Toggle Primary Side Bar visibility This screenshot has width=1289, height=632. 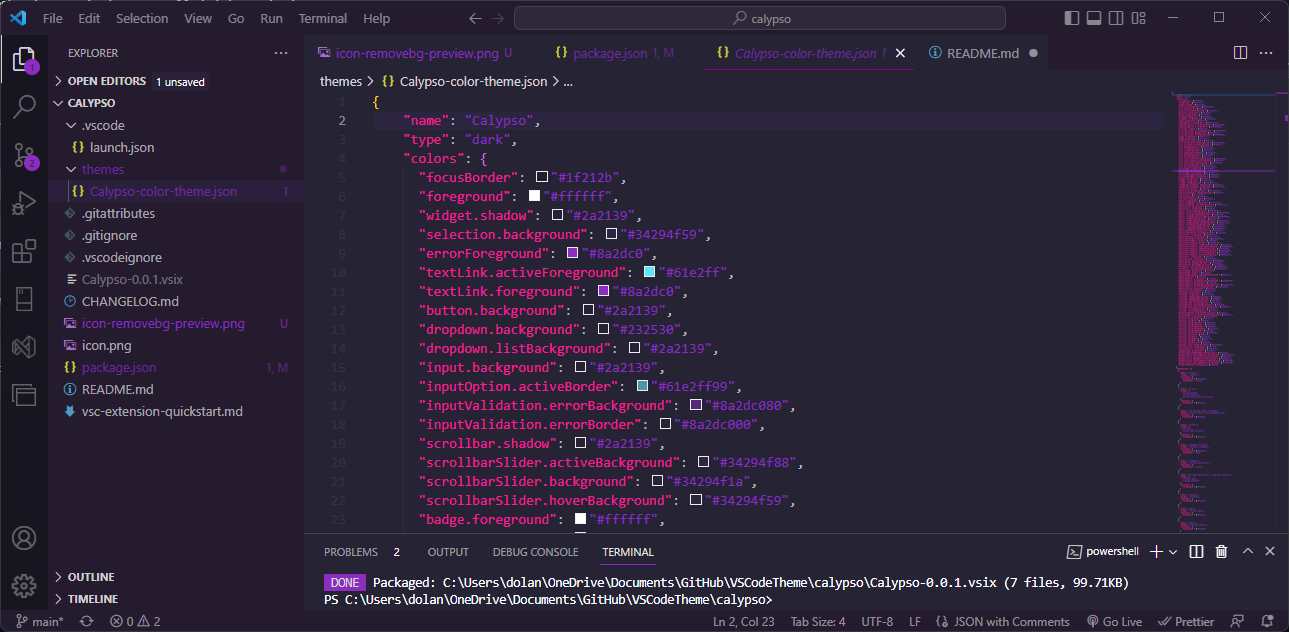click(x=1072, y=18)
